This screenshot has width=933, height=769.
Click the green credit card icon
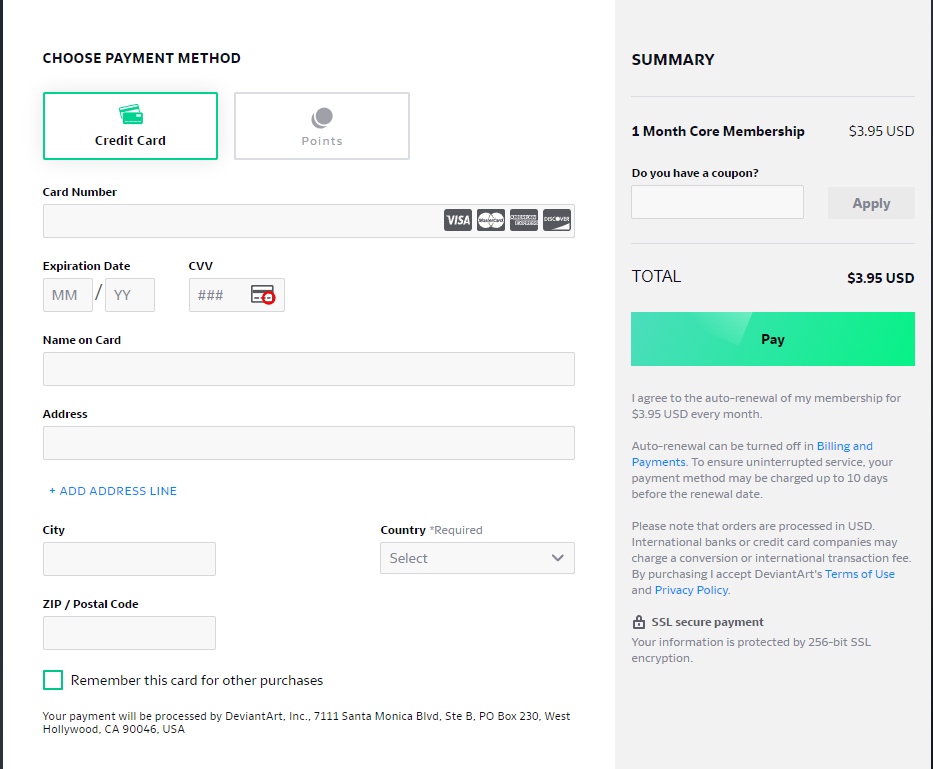click(x=131, y=114)
